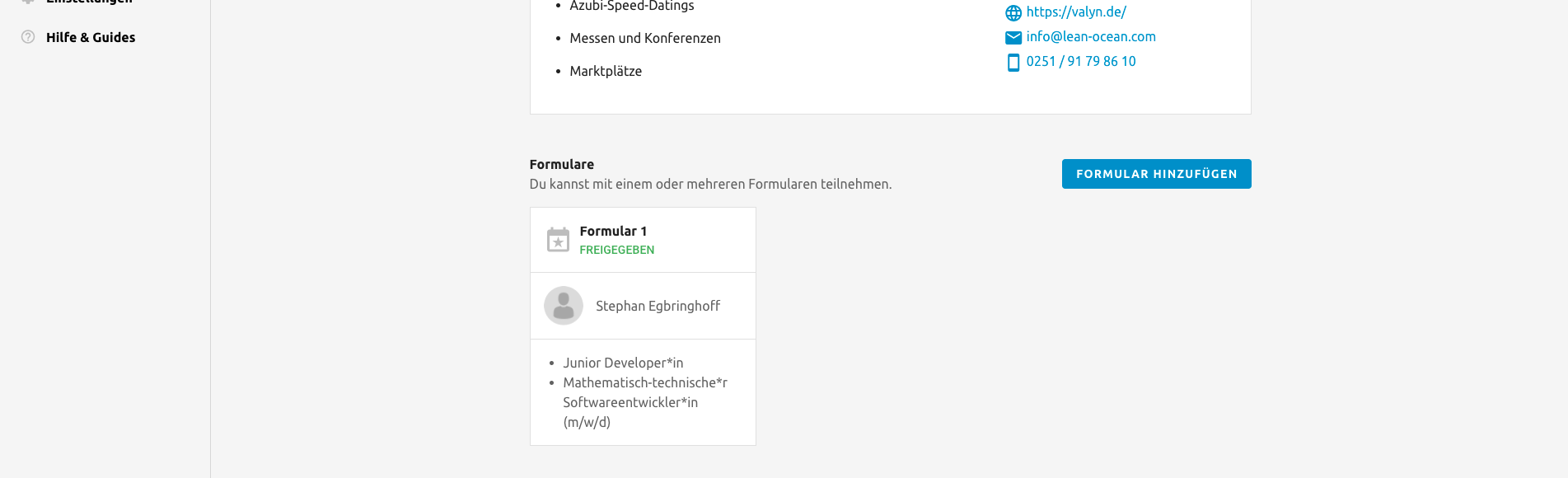Click the phone icon beside the number
This screenshot has width=1568, height=478.
tap(1013, 62)
